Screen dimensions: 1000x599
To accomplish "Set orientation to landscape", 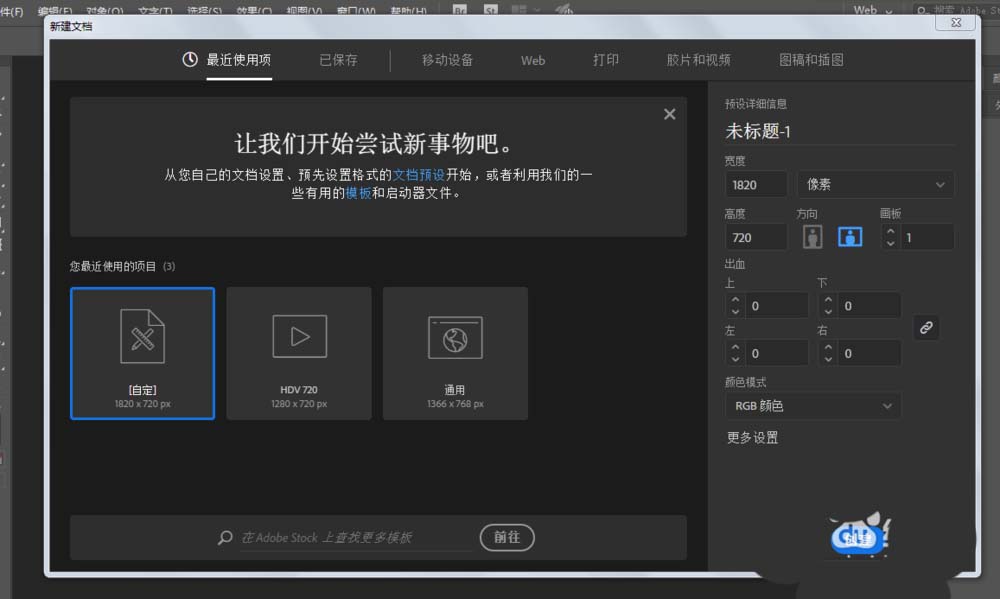I will (x=849, y=237).
